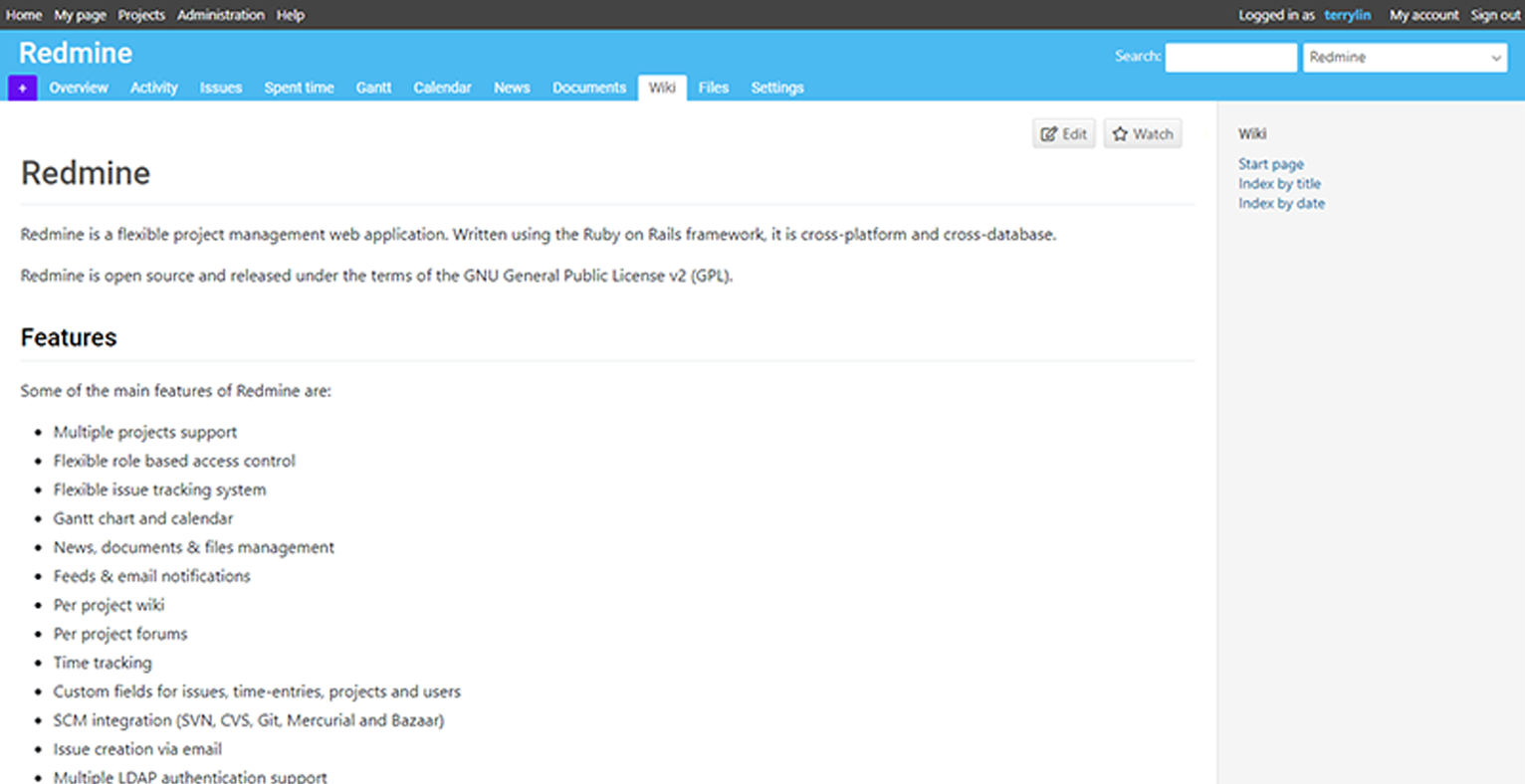
Task: Click the Search label link
Action: tap(1137, 56)
